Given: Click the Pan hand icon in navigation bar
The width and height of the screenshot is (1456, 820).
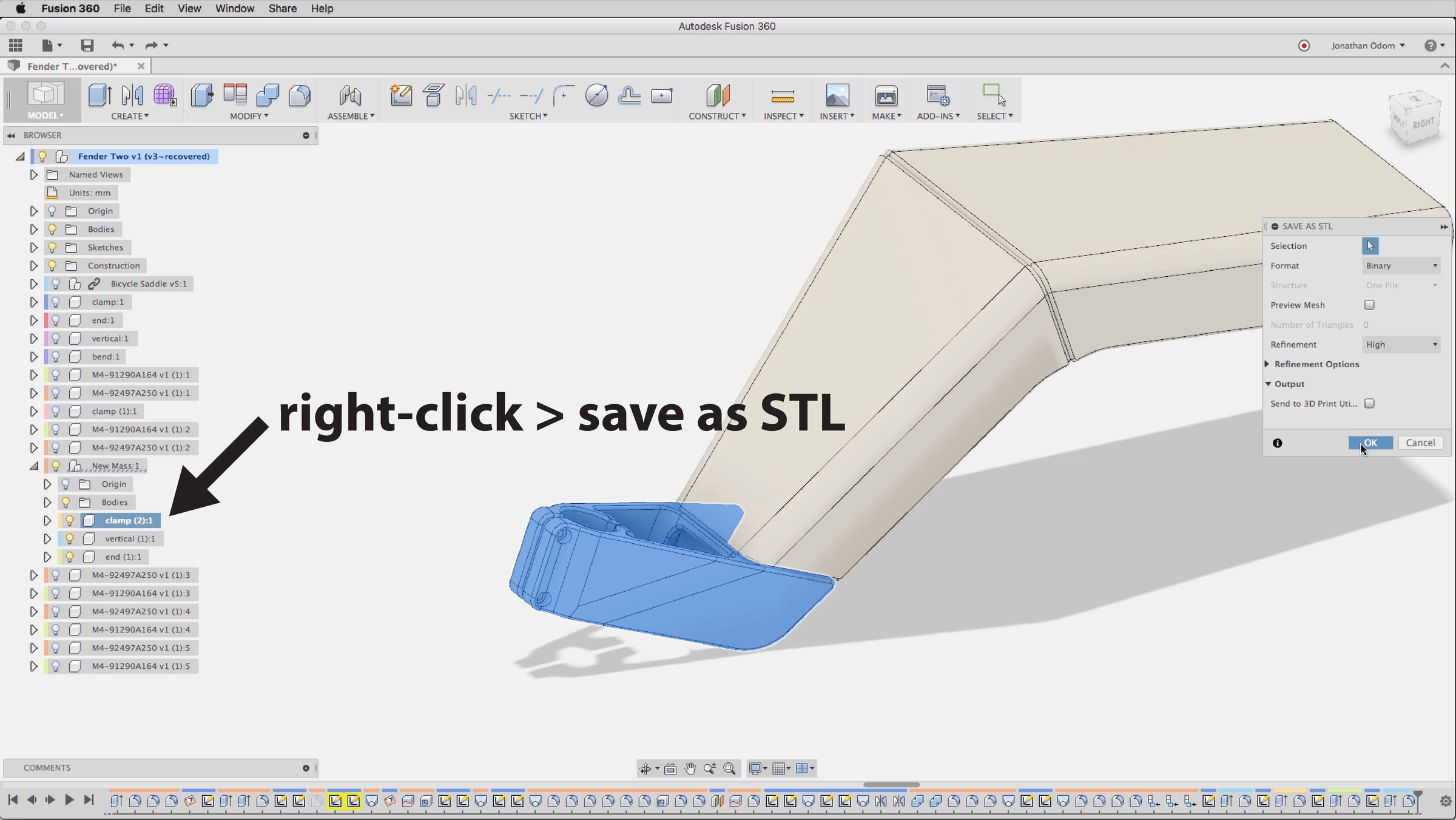Looking at the screenshot, I should tap(690, 768).
